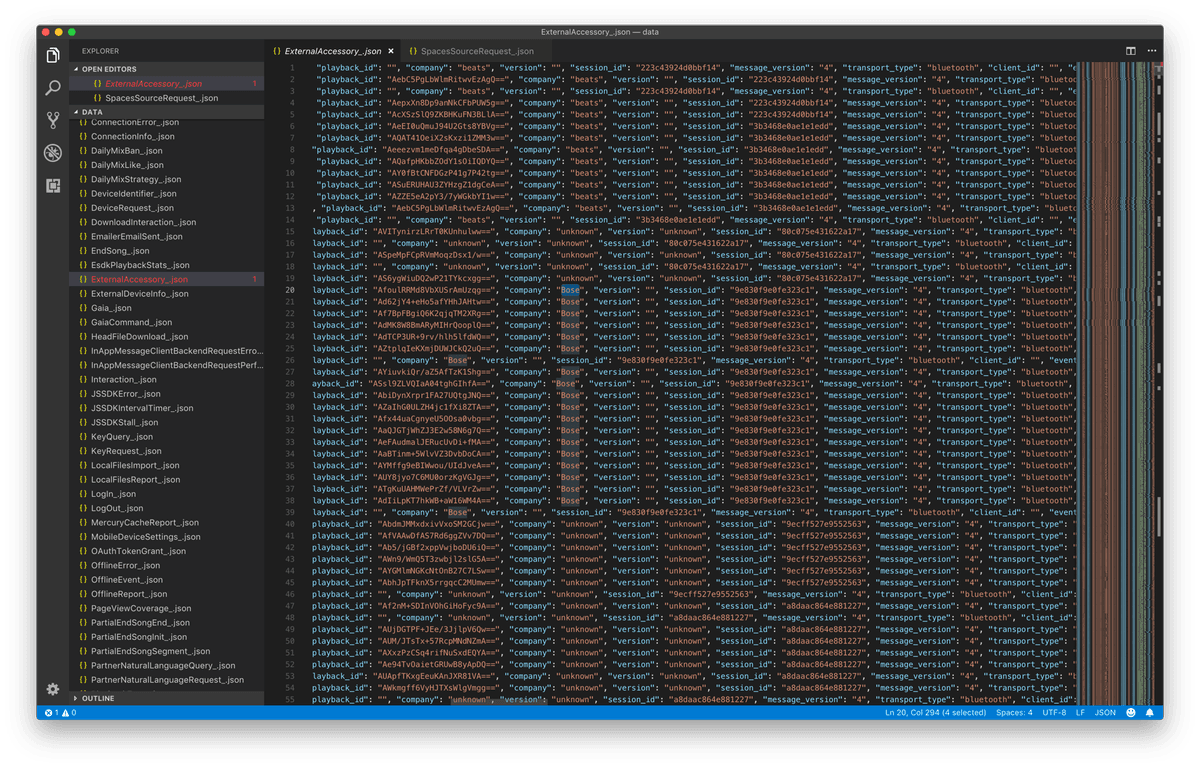1200x768 pixels.
Task: Collapse the DATA folder section
Action: point(92,112)
